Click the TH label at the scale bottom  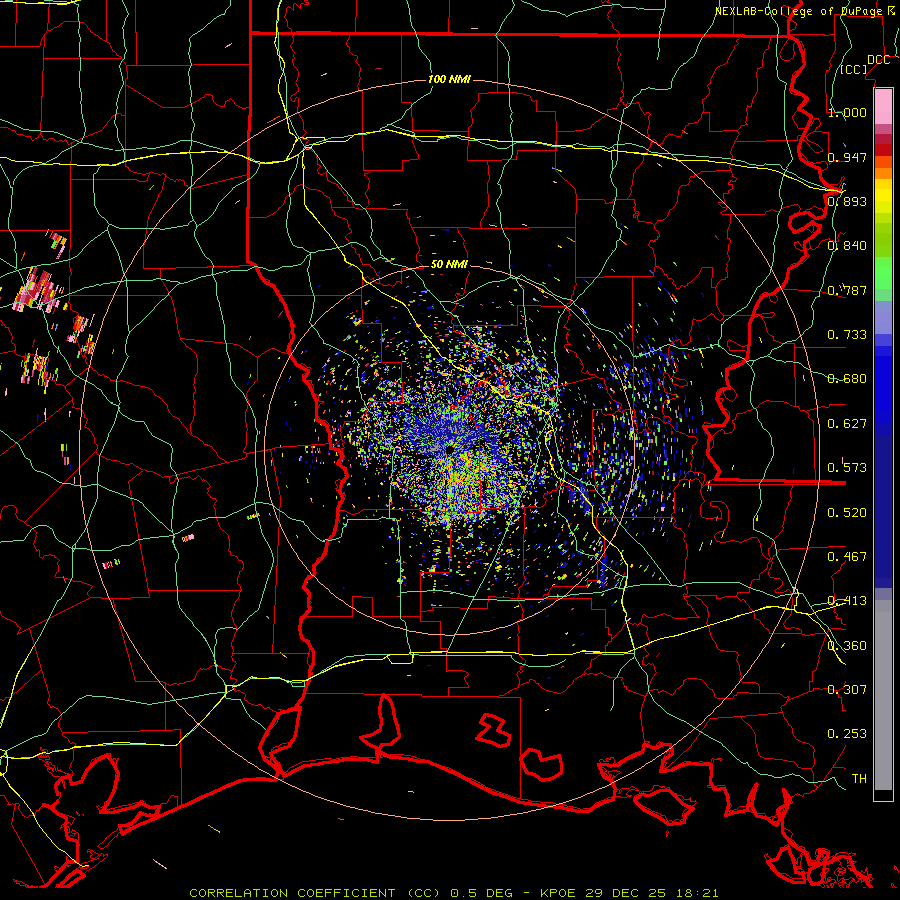(859, 778)
